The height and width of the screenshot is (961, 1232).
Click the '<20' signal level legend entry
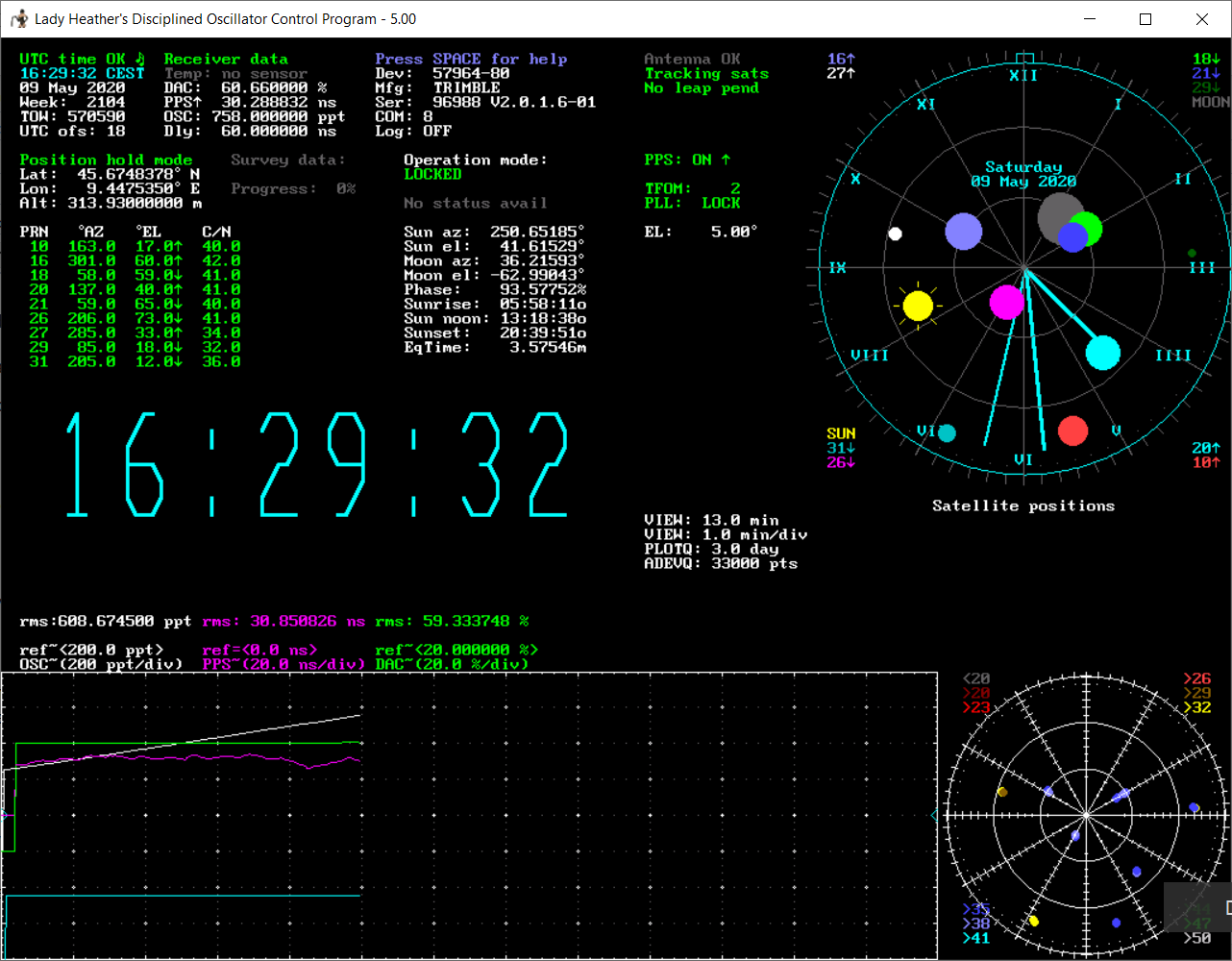[976, 679]
